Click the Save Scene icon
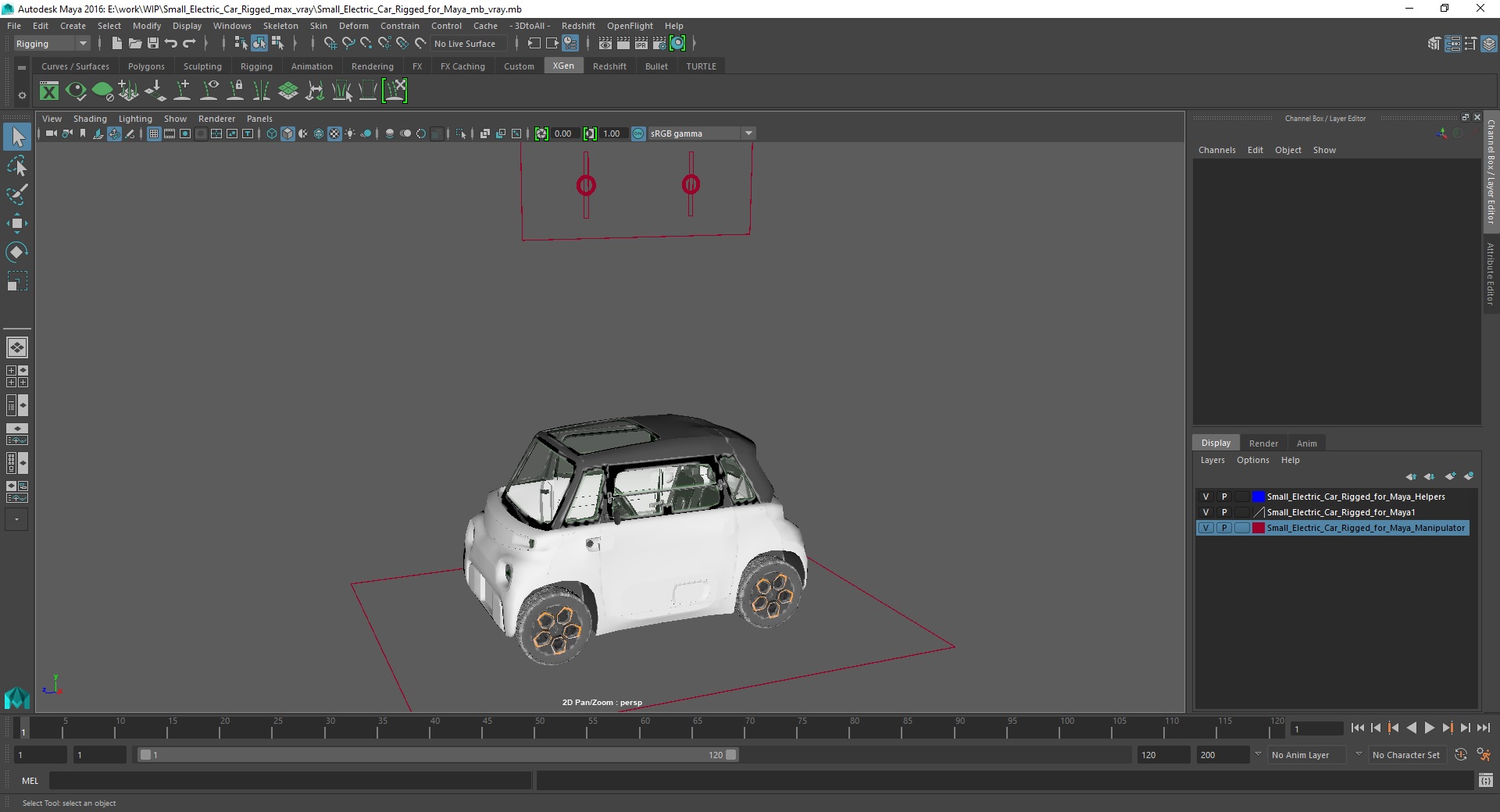Screen dimensions: 1500x812 [153, 44]
